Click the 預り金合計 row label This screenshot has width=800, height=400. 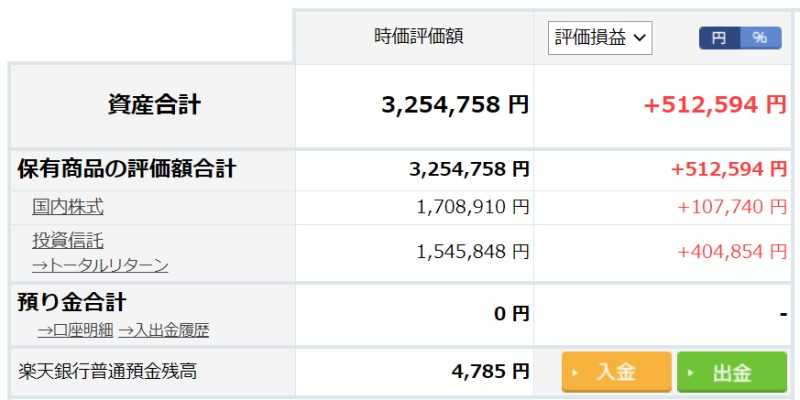[71, 302]
